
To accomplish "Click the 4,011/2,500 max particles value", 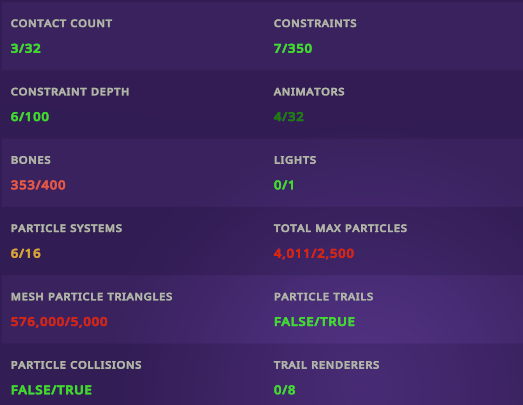I will coord(314,254).
